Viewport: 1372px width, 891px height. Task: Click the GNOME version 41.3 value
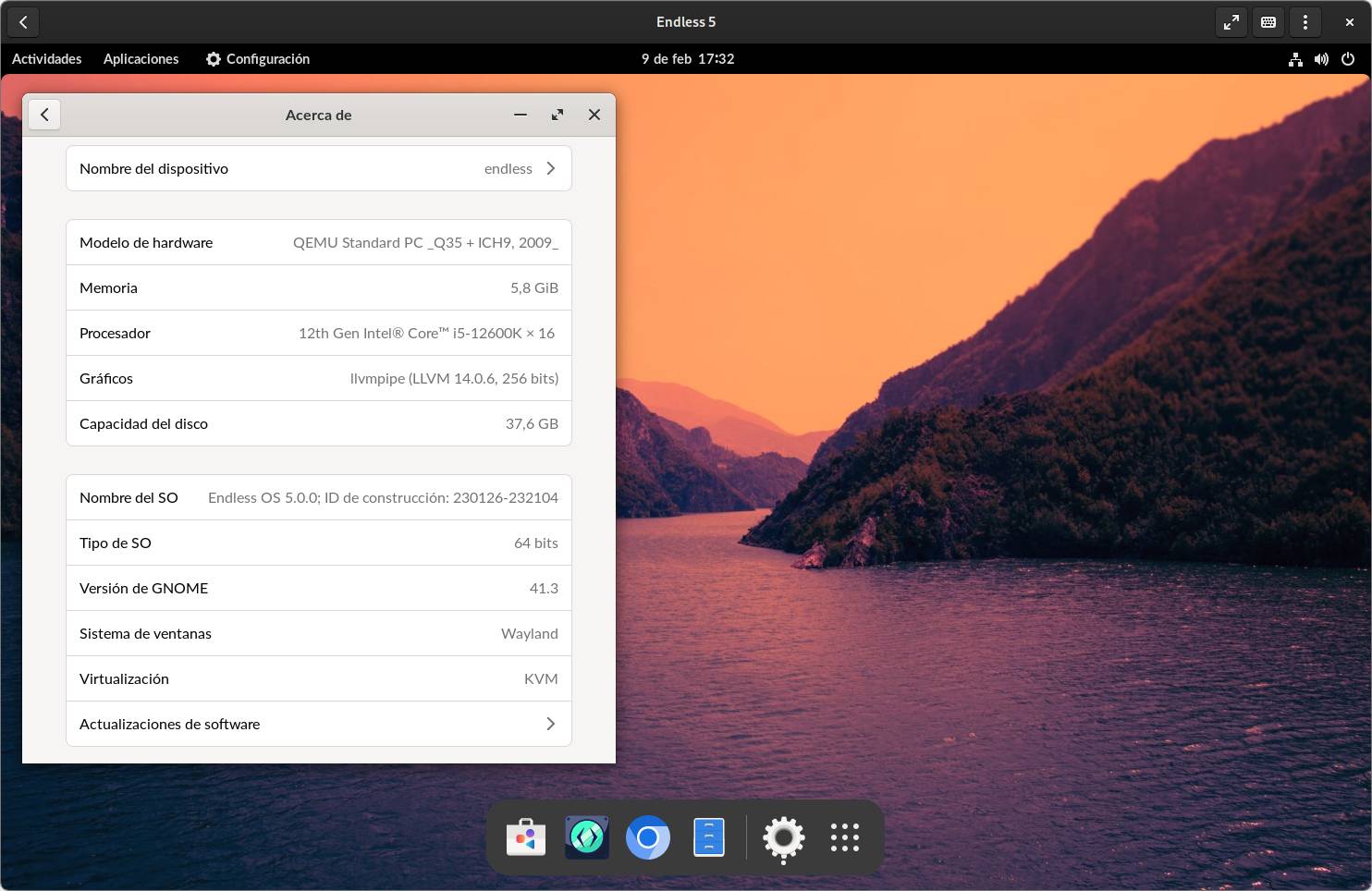(x=544, y=588)
